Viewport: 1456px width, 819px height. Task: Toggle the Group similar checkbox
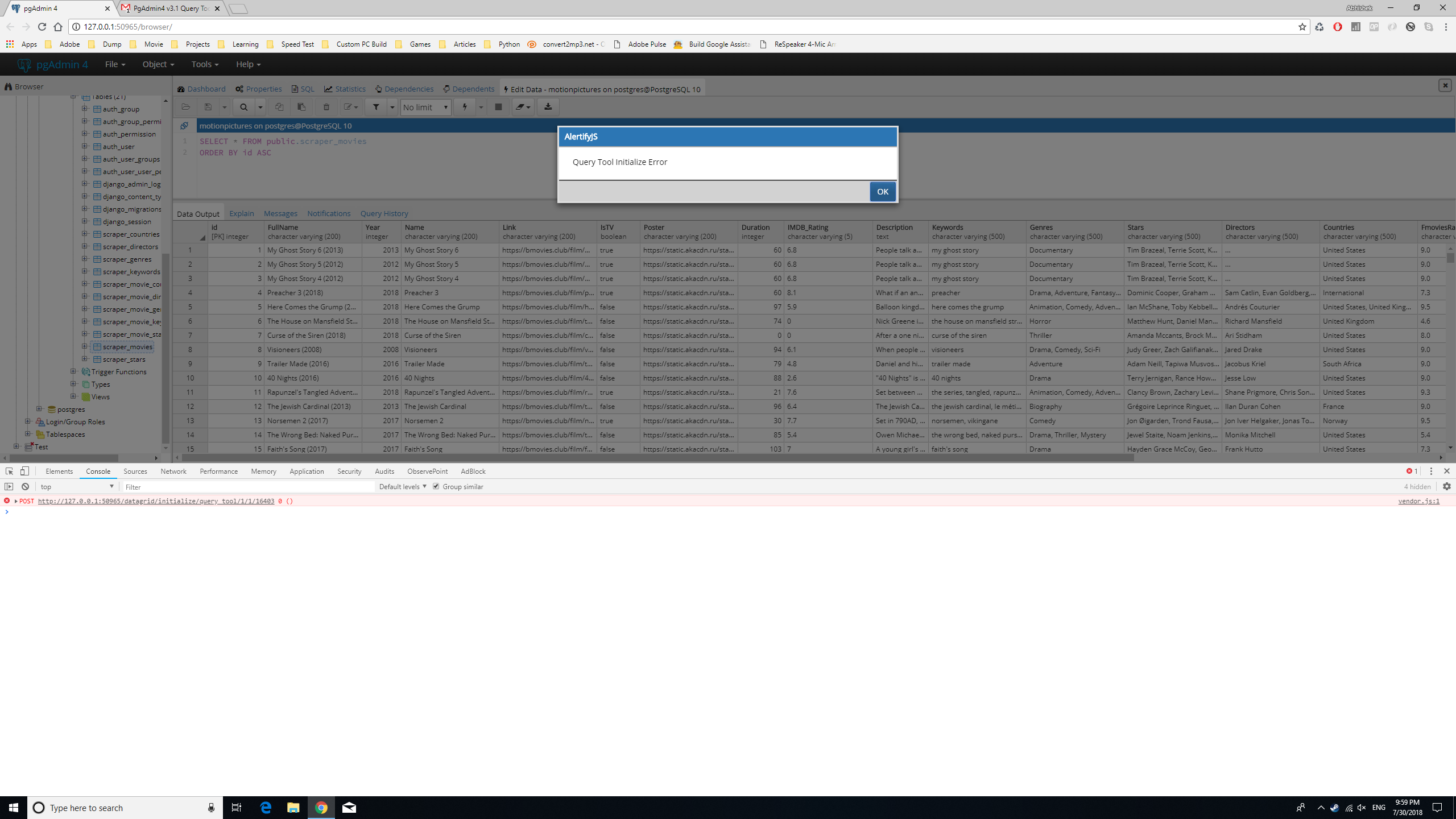click(x=436, y=486)
